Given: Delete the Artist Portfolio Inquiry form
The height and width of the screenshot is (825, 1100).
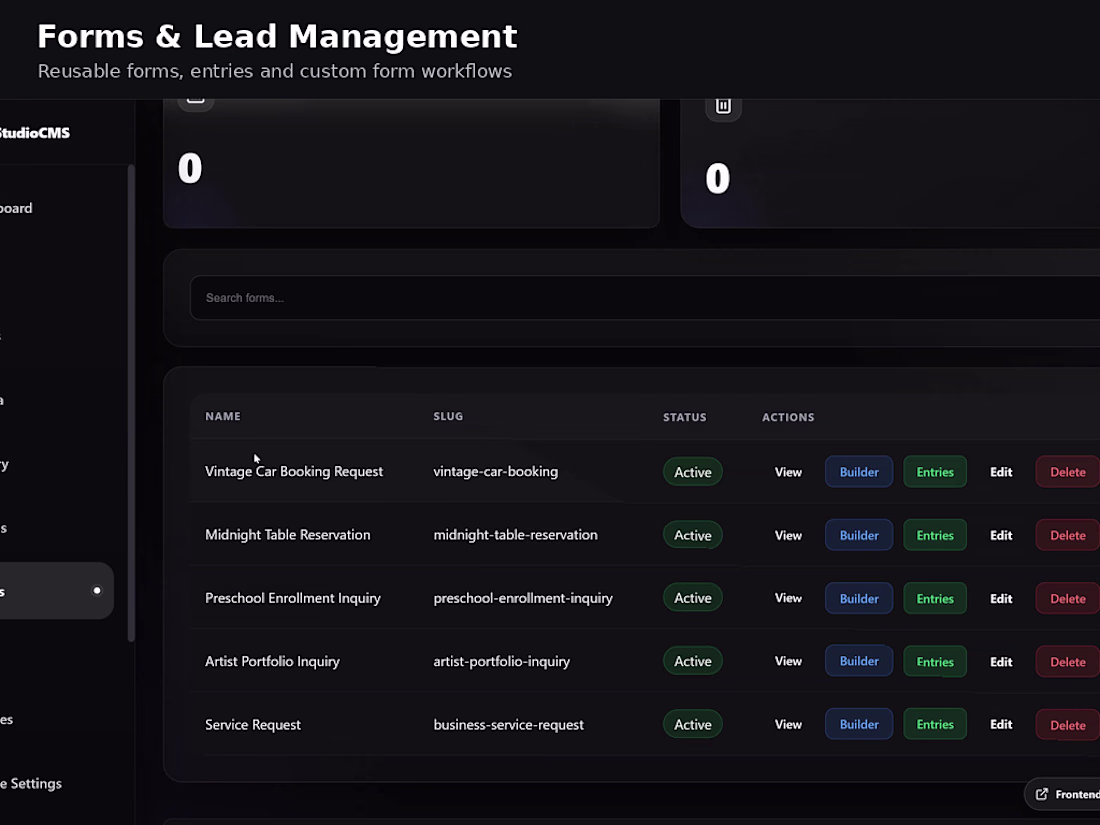Looking at the screenshot, I should pyautogui.click(x=1068, y=662).
